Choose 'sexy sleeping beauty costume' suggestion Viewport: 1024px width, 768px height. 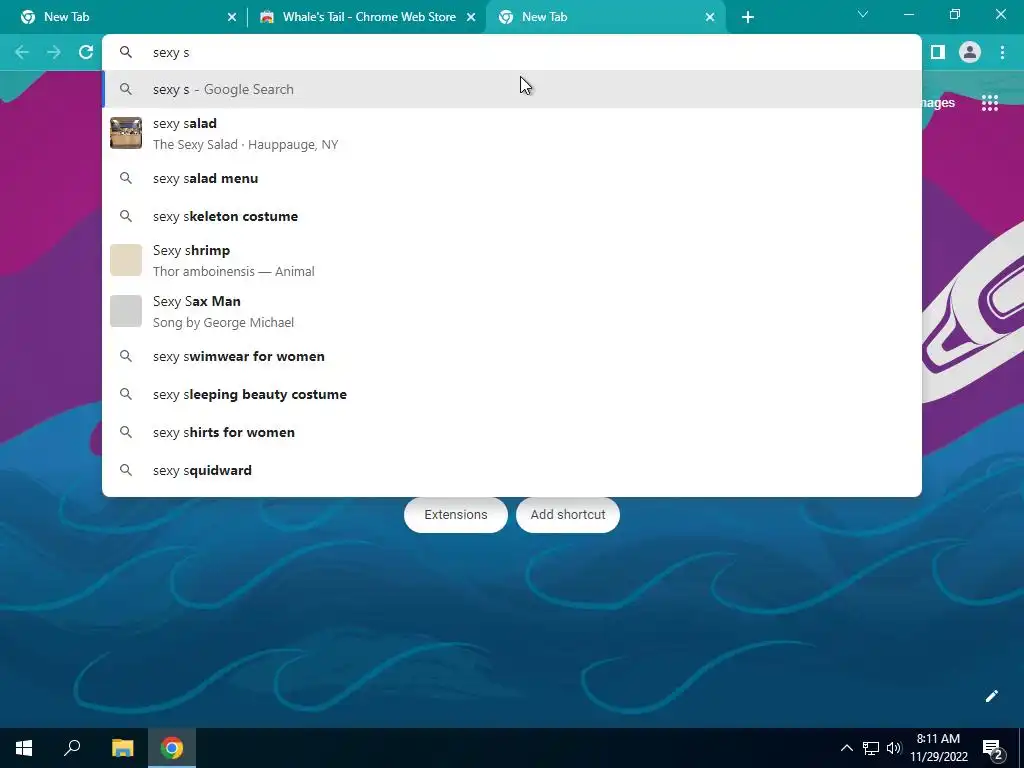pos(512,394)
